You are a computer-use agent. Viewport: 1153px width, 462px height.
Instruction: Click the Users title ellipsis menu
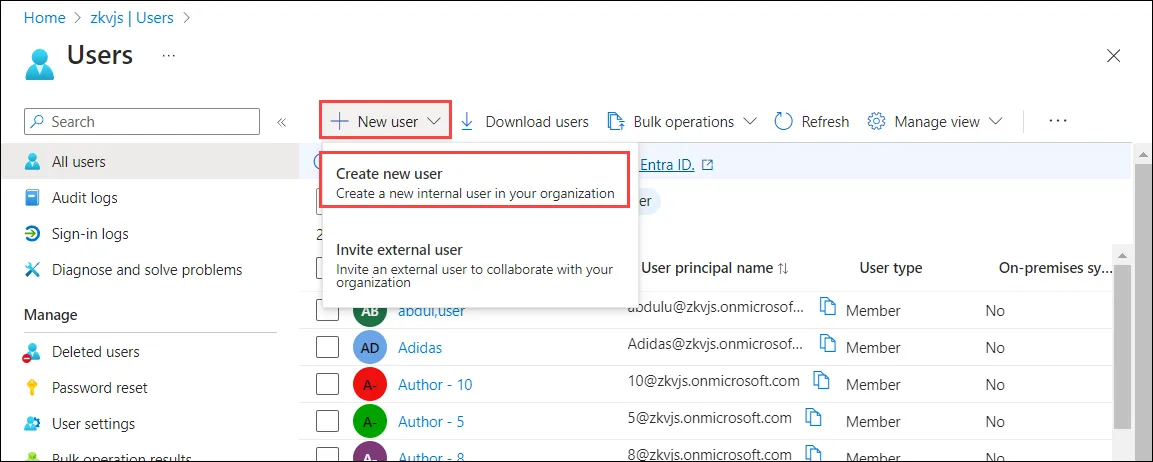tap(168, 56)
